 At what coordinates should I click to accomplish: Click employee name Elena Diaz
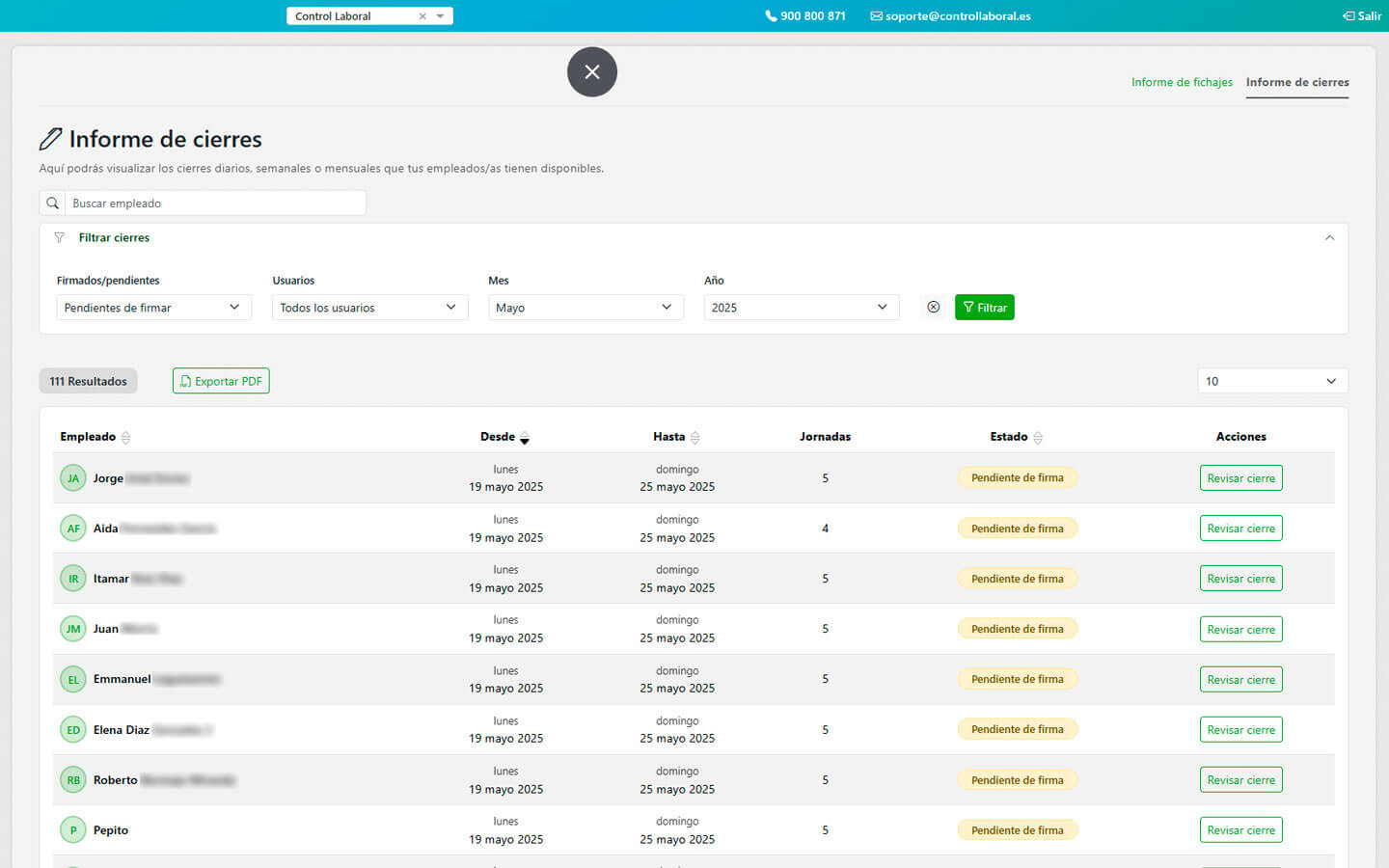pyautogui.click(x=122, y=730)
